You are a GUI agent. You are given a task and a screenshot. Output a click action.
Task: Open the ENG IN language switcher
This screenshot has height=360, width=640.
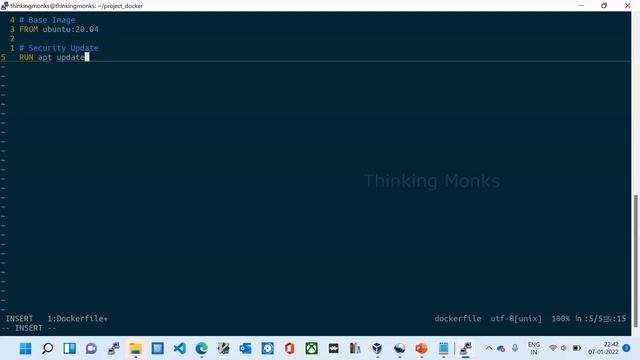534,348
